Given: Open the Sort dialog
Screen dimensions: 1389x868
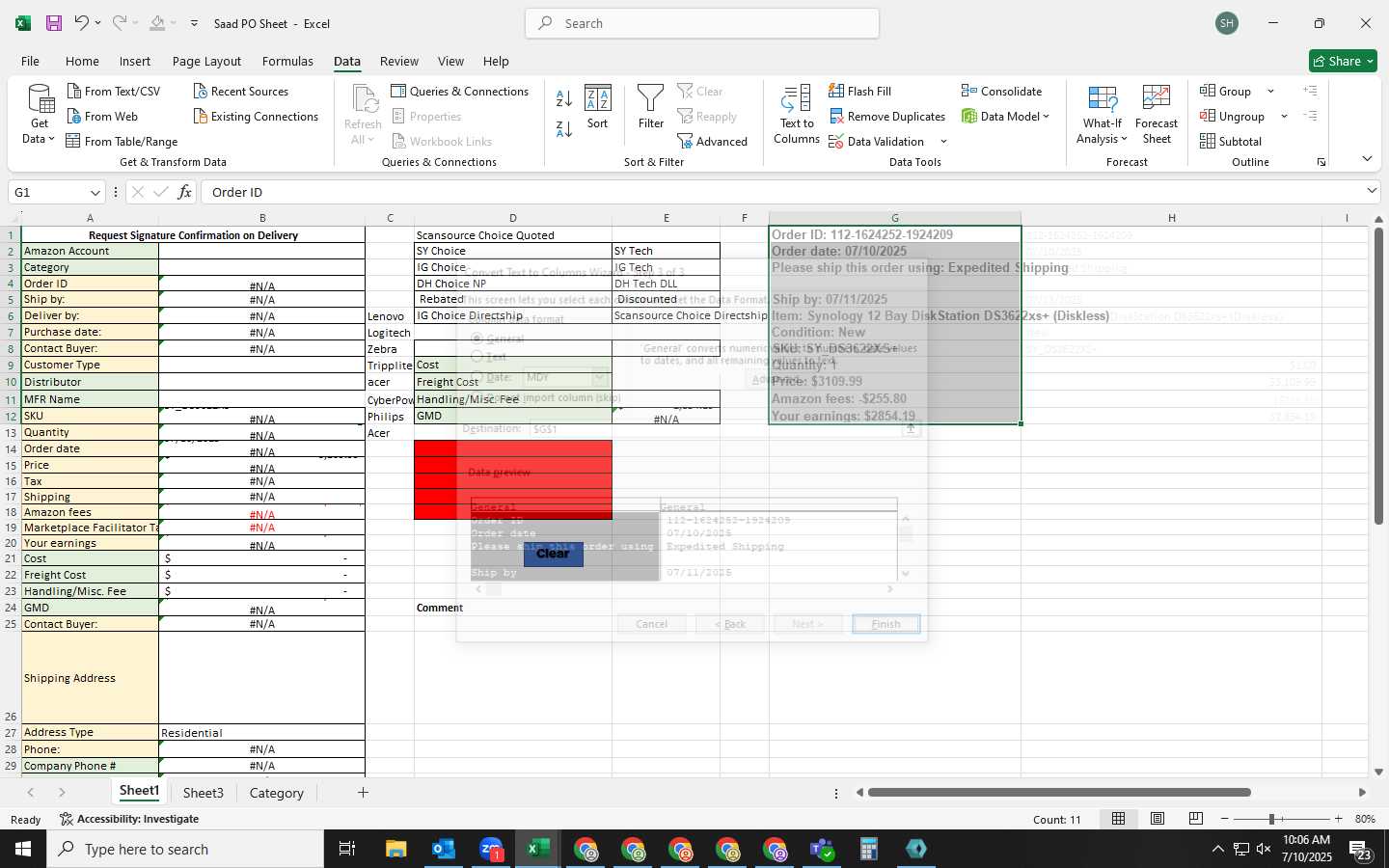Looking at the screenshot, I should click(x=598, y=107).
